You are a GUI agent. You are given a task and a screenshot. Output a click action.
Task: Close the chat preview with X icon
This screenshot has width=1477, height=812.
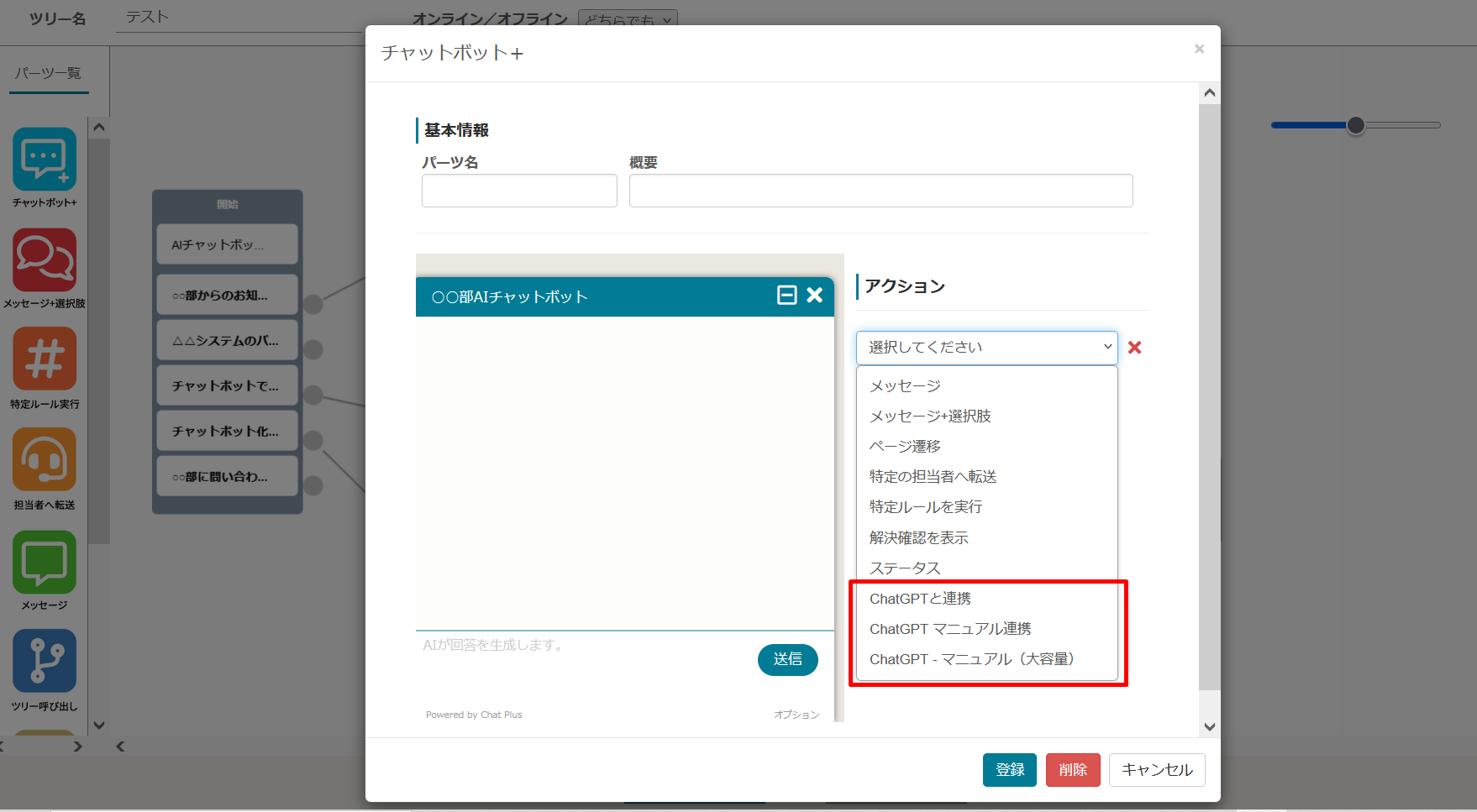pos(814,295)
